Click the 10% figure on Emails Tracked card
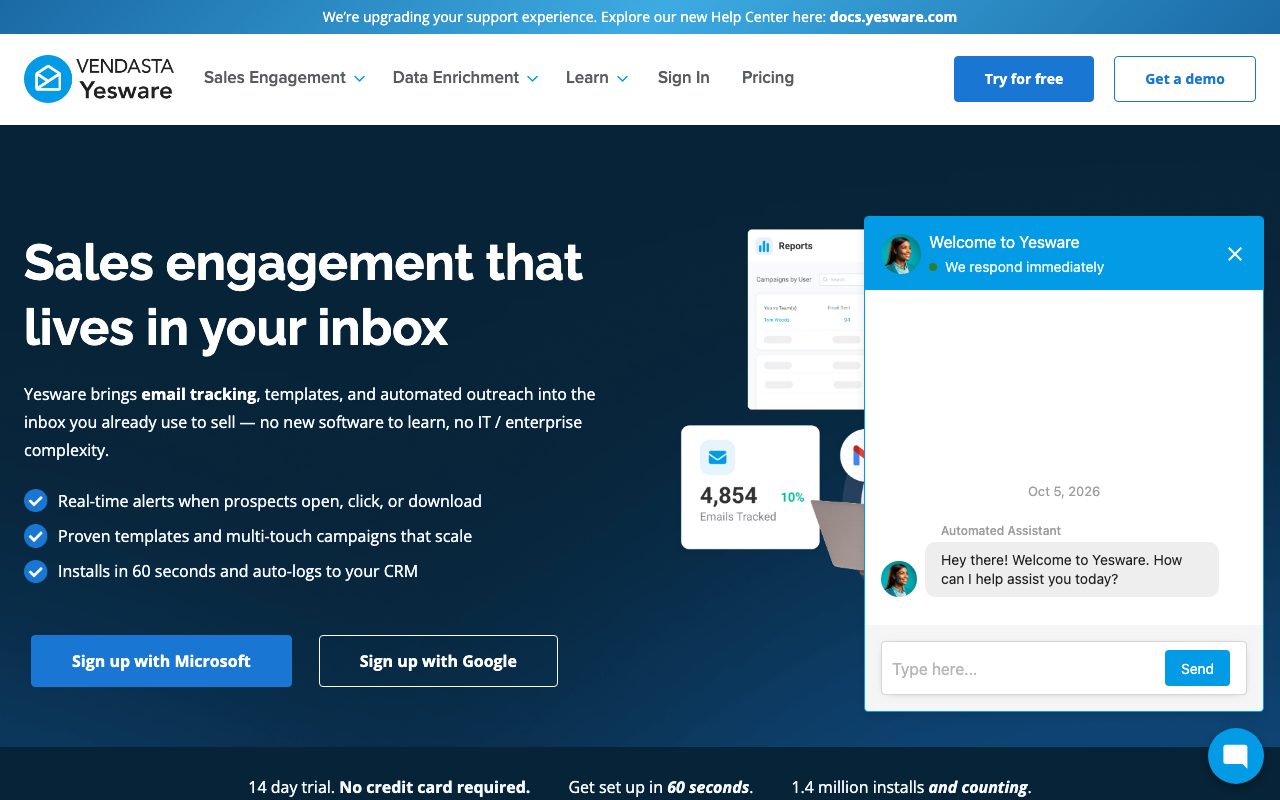The width and height of the screenshot is (1280, 800). (x=793, y=497)
